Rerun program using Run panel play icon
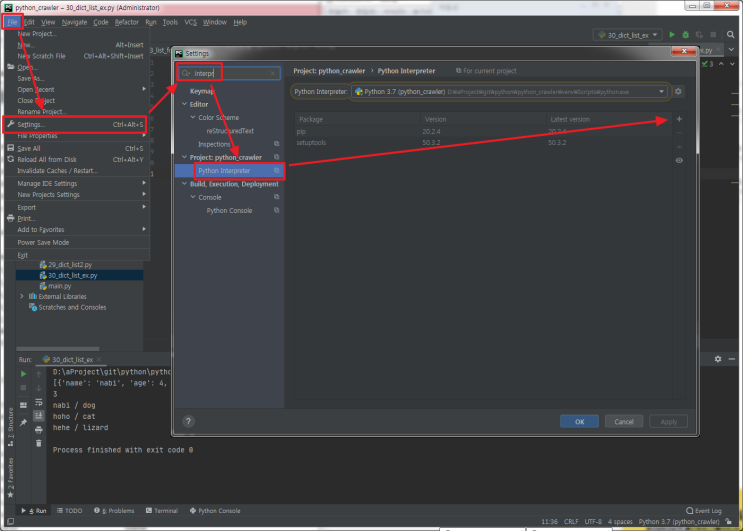Viewport: 743px width, 531px height. (23, 374)
